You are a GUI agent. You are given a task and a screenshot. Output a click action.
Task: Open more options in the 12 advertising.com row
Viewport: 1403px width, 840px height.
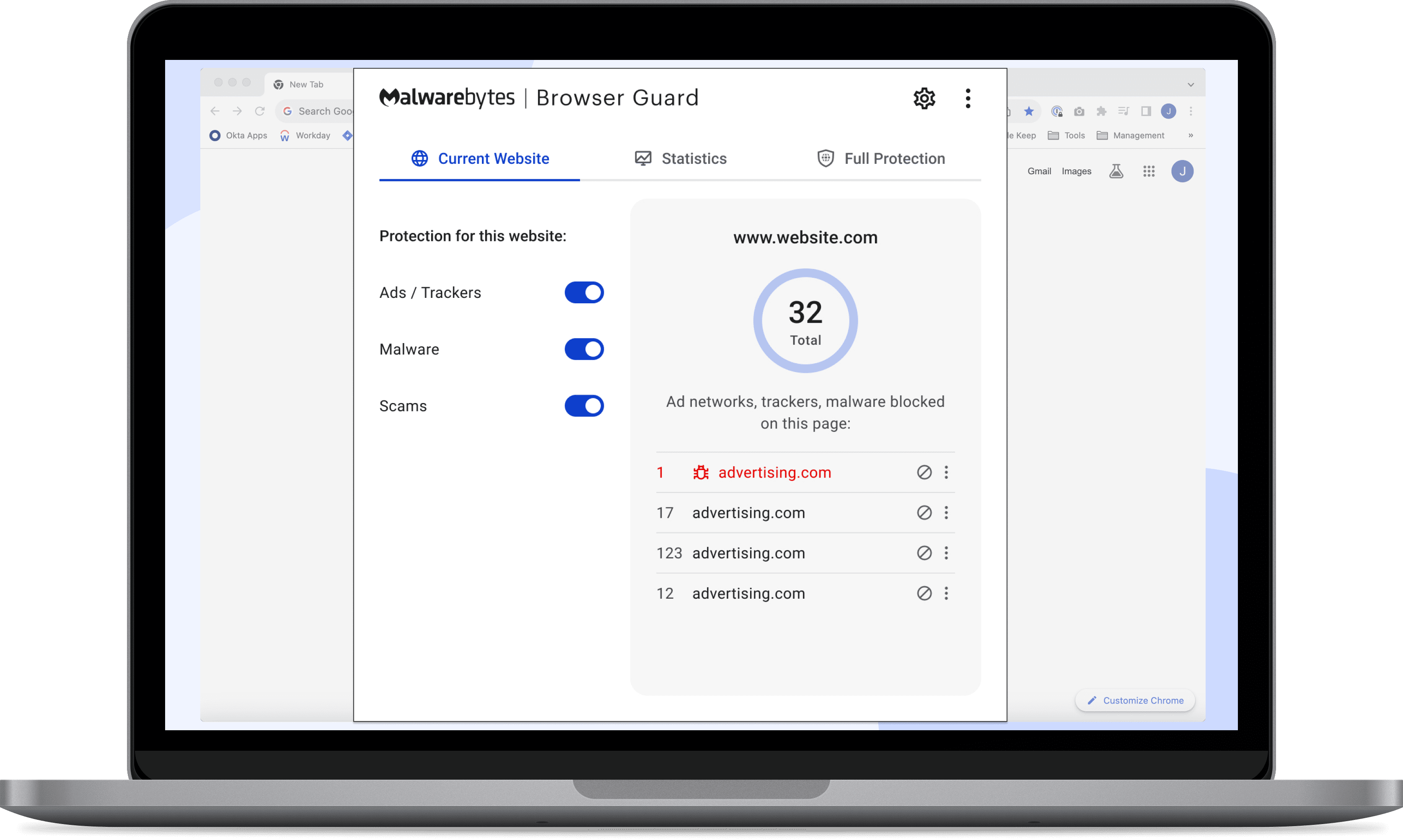946,593
